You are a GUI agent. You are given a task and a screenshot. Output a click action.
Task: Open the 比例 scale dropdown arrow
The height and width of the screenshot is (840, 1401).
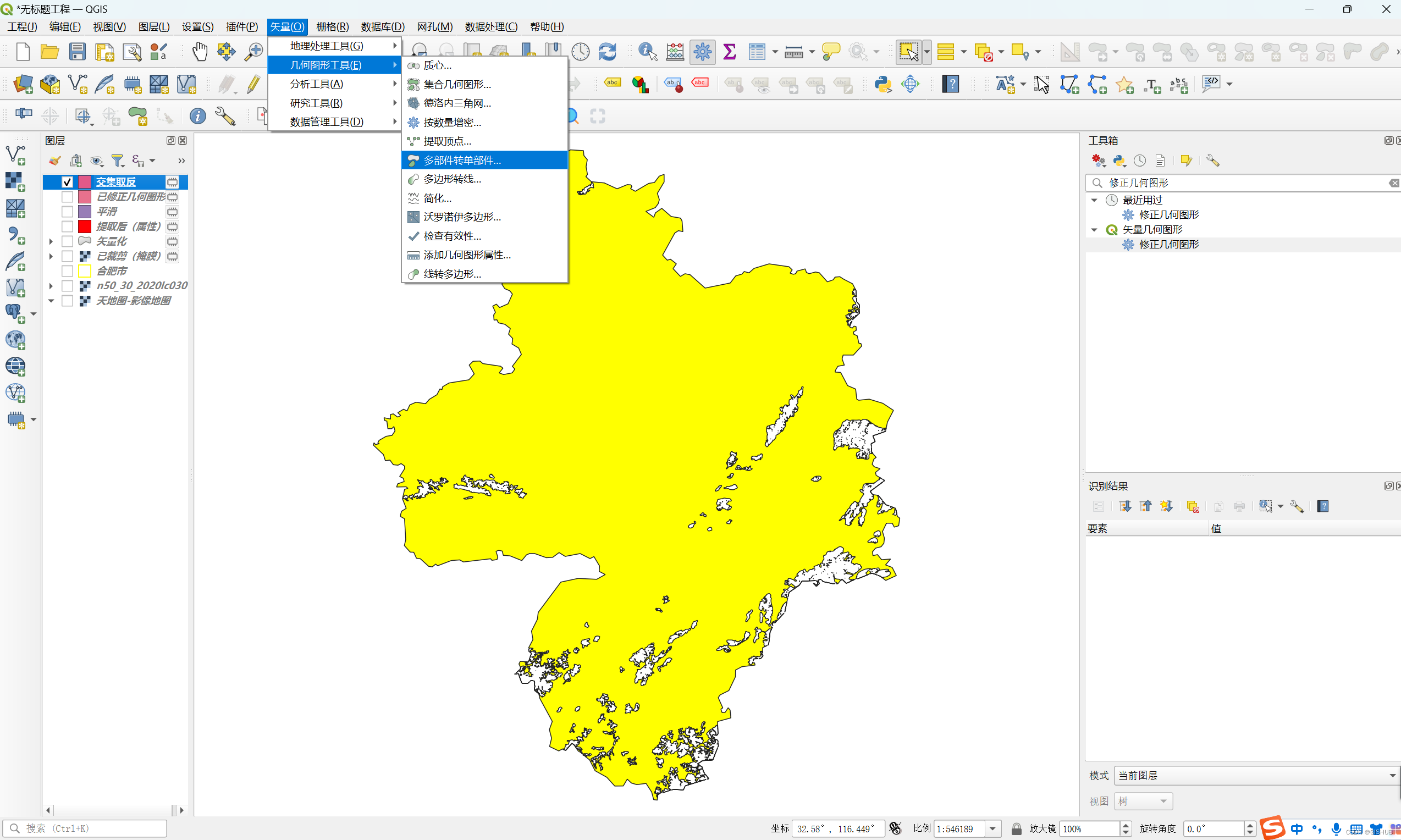[x=992, y=828]
